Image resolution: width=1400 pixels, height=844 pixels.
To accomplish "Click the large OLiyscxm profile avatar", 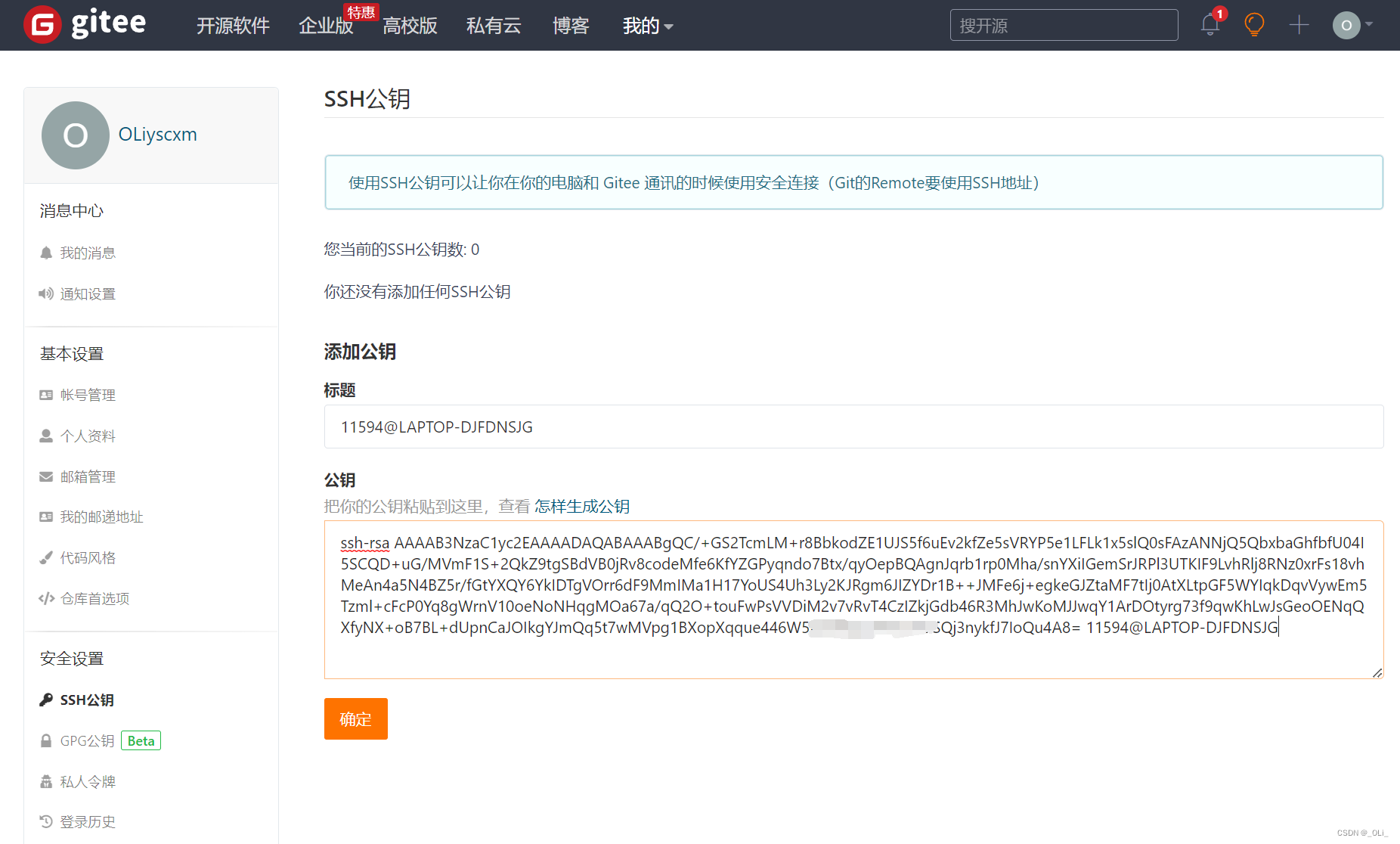I will tap(76, 135).
